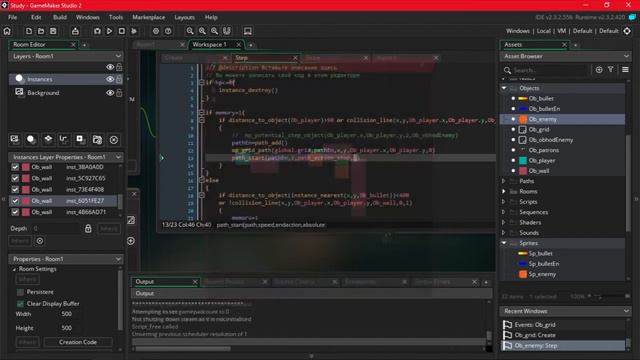Reset workspace zoom with the magnifier icon
Image resolution: width=640 pixels, height=360 pixels.
point(214,31)
